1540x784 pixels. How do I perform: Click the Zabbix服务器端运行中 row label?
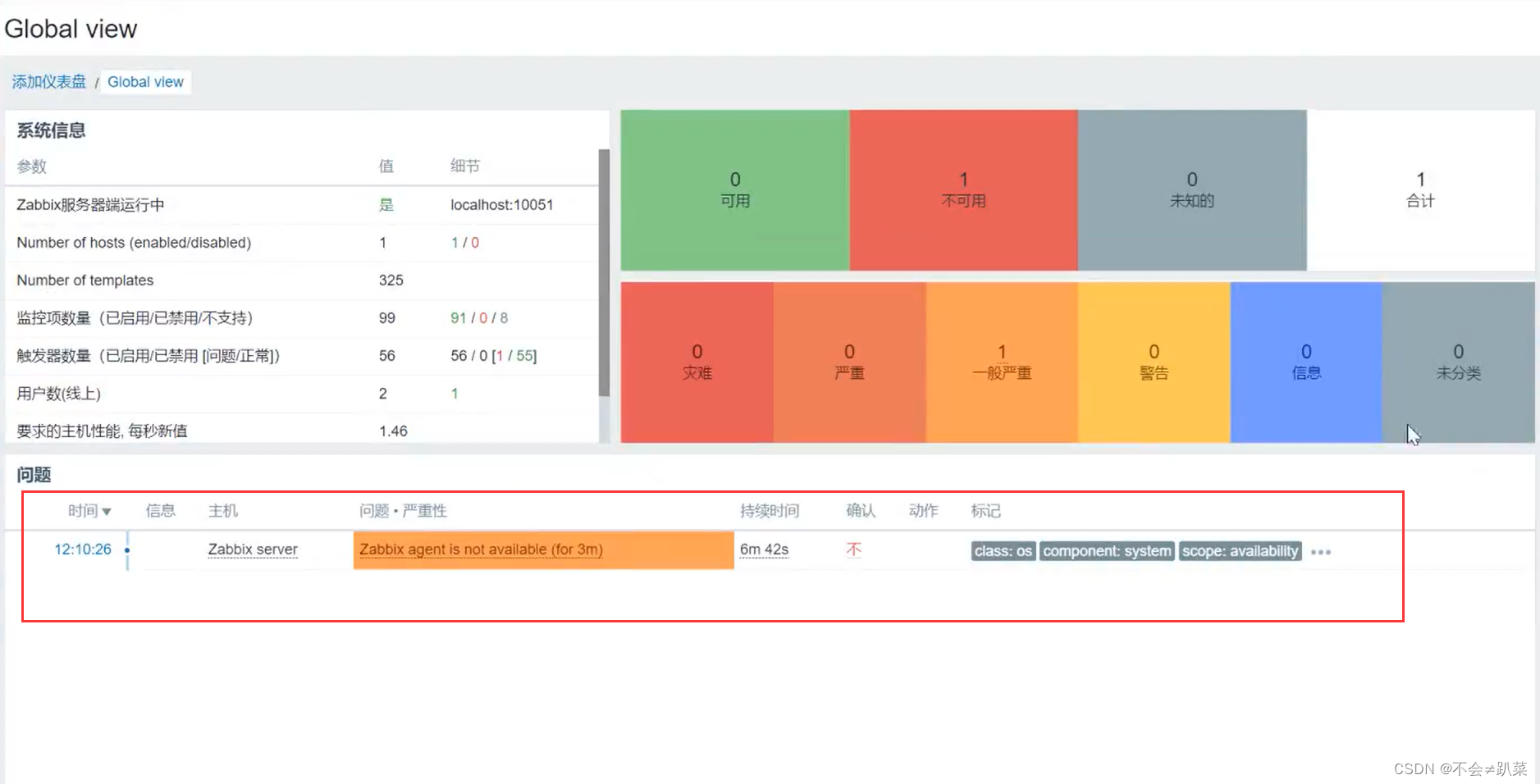90,205
